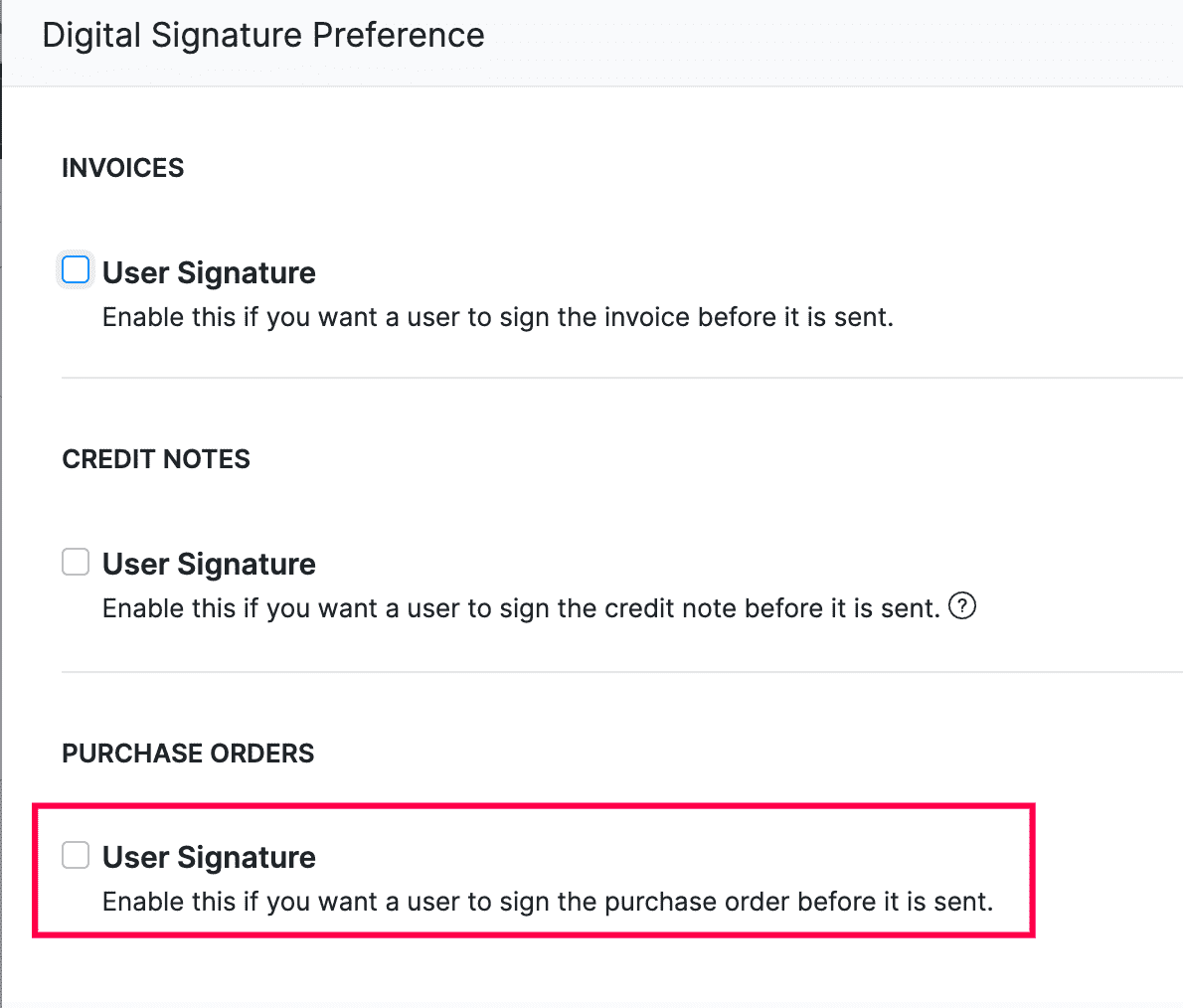Click the help icon beside credit note description
Screen dimensions: 1183x1008
tap(961, 606)
